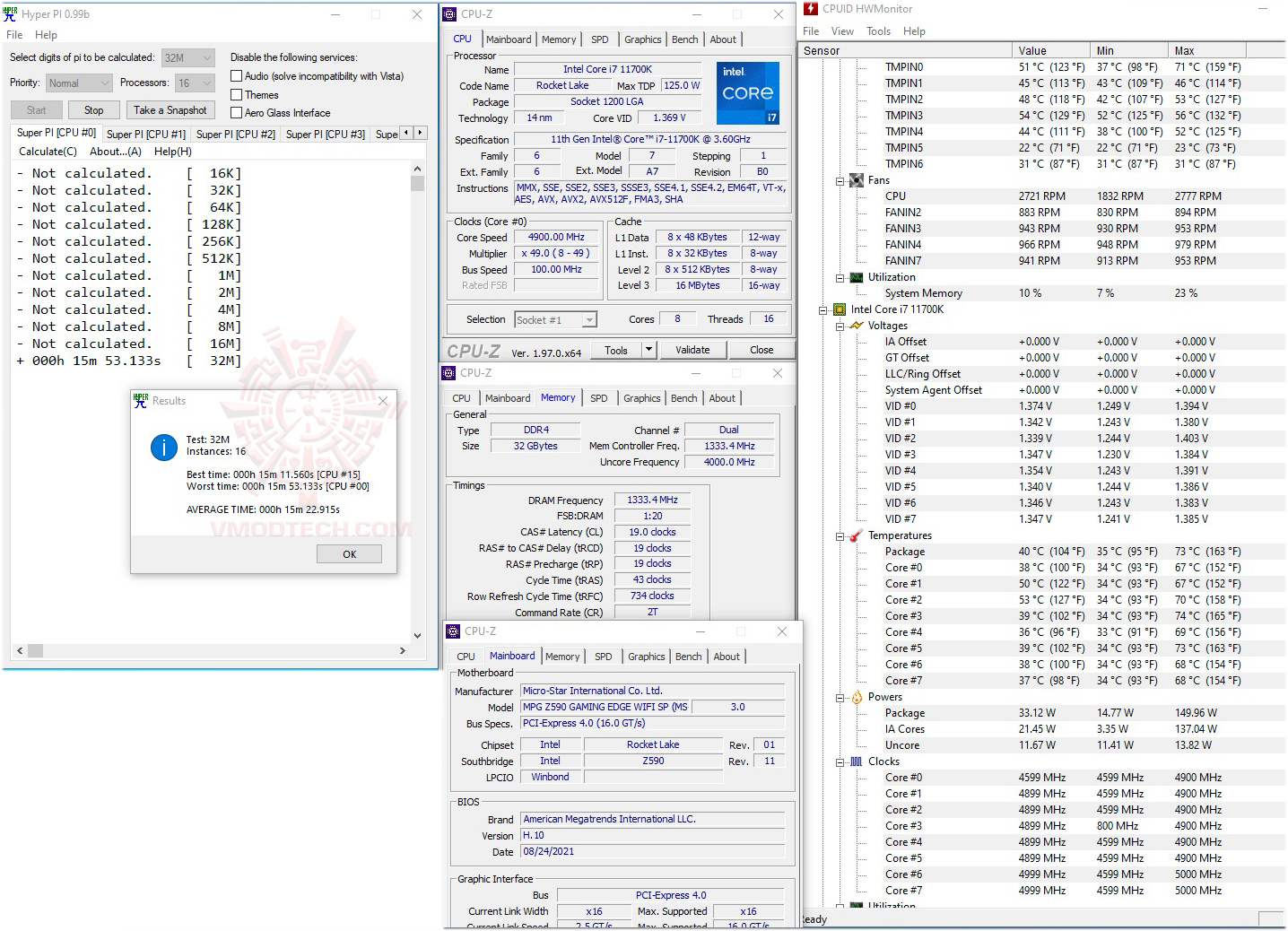Click the Hyper PI icon in Results dialog title
Viewport: 1288px width, 931px height.
click(x=141, y=401)
